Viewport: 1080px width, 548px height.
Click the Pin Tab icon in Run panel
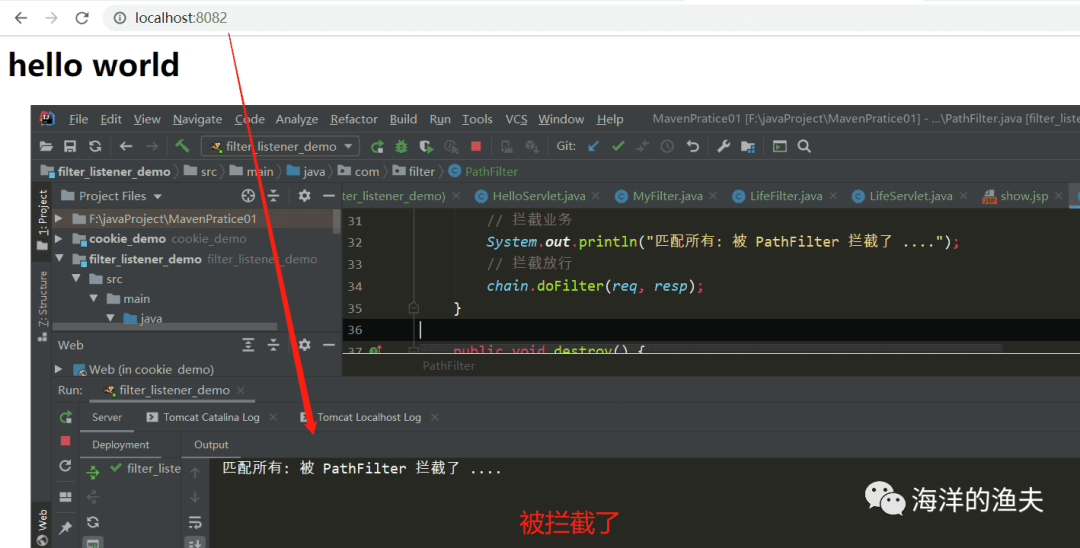tap(65, 527)
